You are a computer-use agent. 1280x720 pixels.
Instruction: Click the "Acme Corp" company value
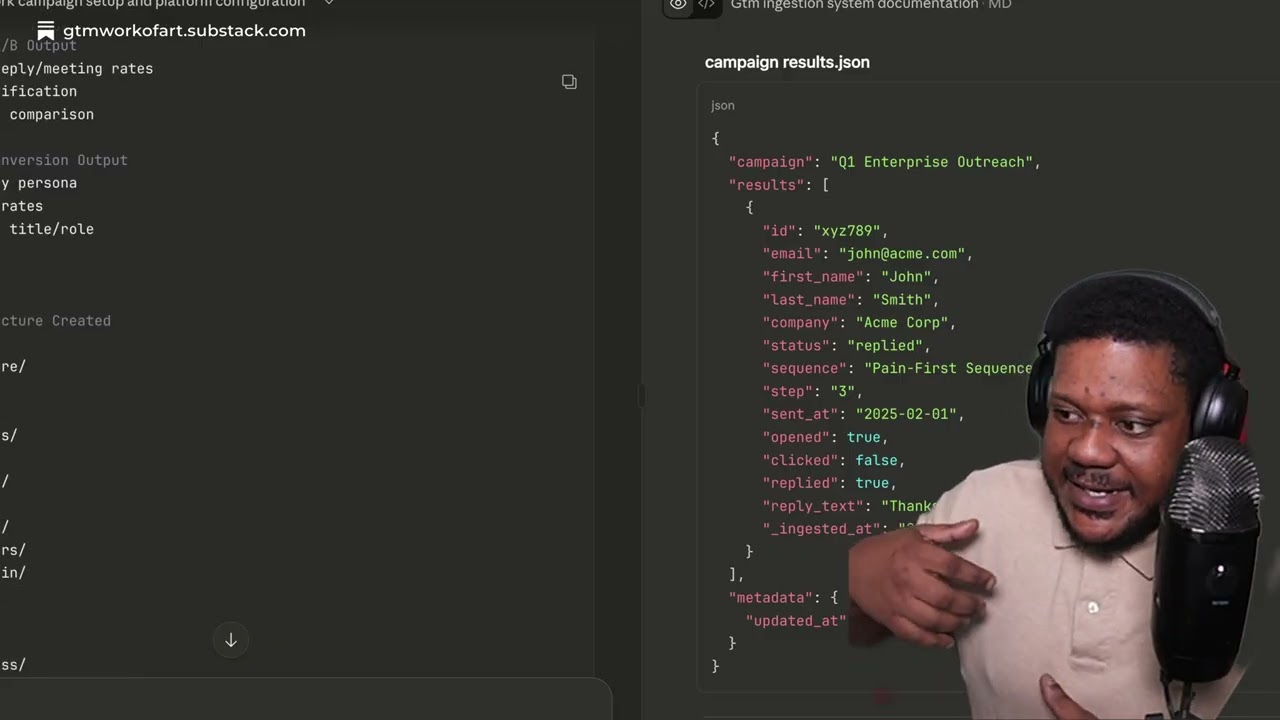click(x=901, y=323)
